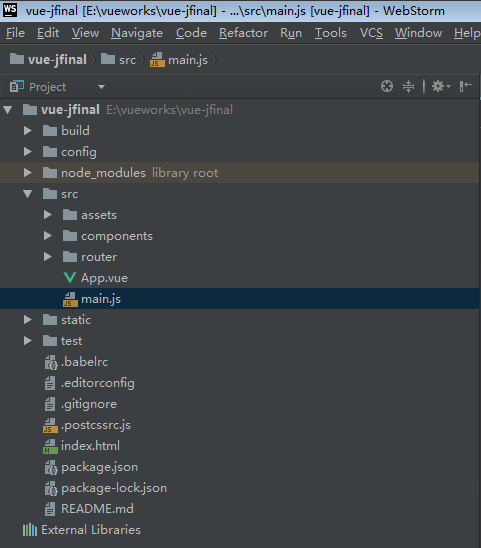Image resolution: width=481 pixels, height=548 pixels.
Task: Click the Hide Project panel icon
Action: click(x=466, y=86)
